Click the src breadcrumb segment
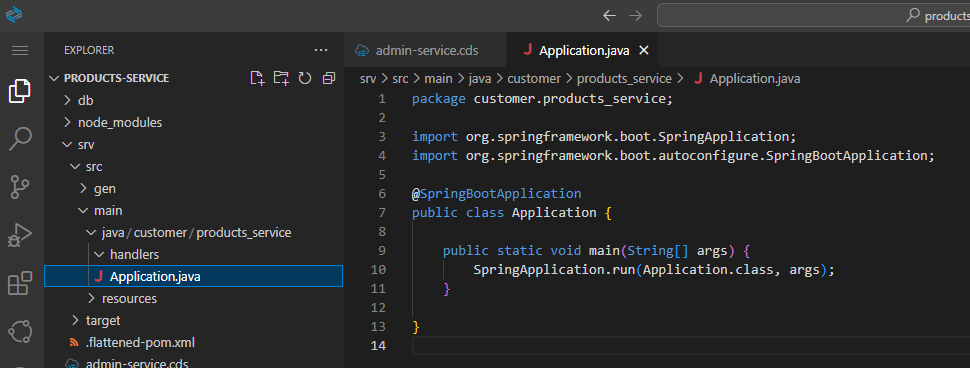 coord(400,79)
